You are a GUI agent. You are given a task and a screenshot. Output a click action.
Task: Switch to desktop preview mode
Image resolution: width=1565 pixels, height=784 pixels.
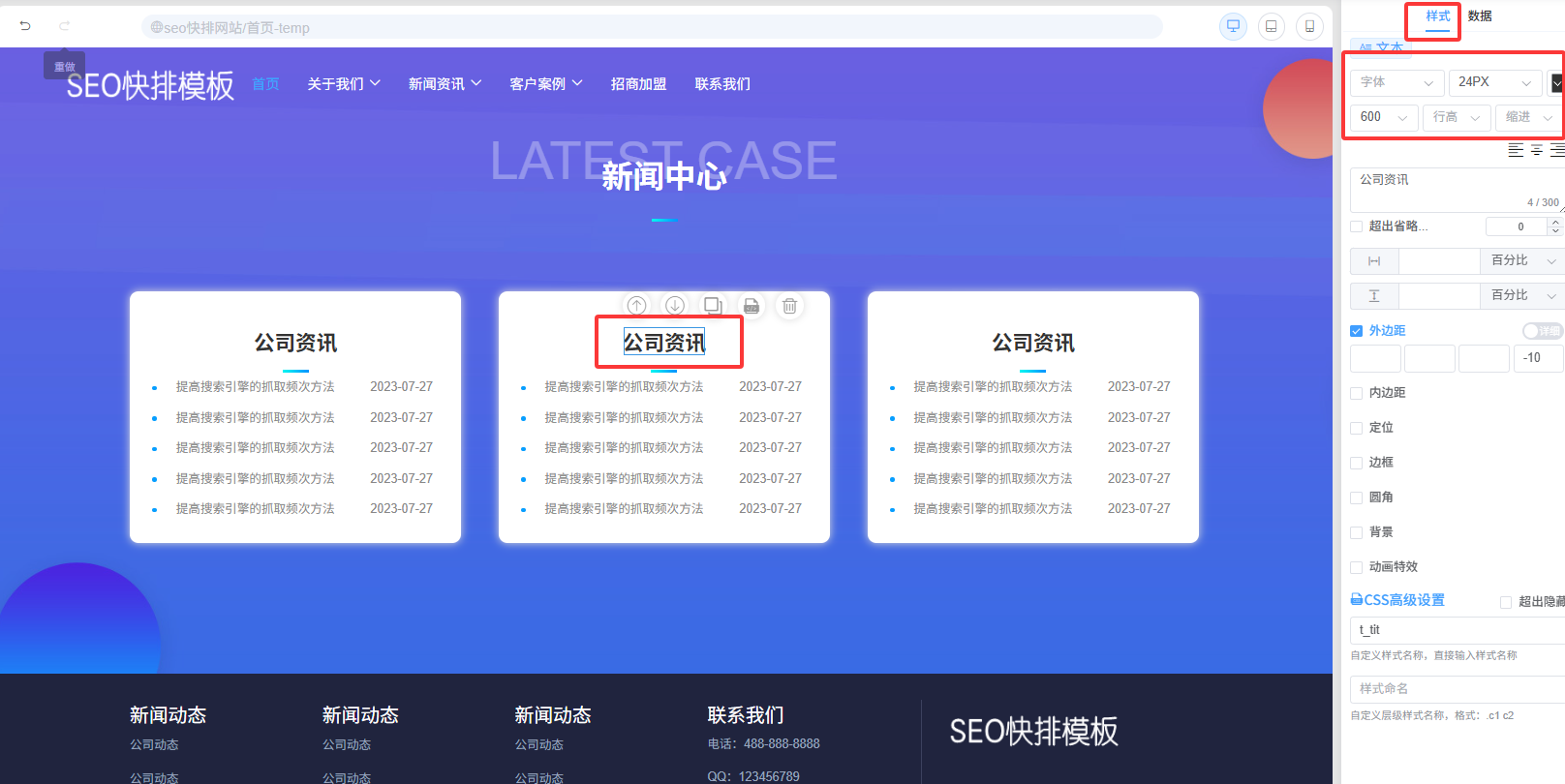tap(1233, 26)
